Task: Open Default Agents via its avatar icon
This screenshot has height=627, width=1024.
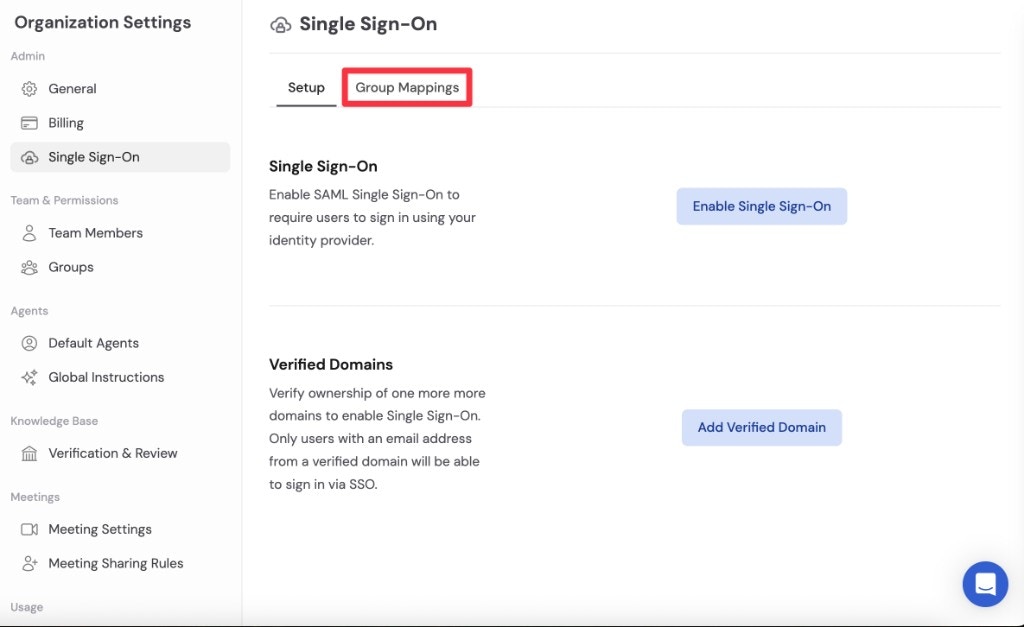Action: (30, 343)
